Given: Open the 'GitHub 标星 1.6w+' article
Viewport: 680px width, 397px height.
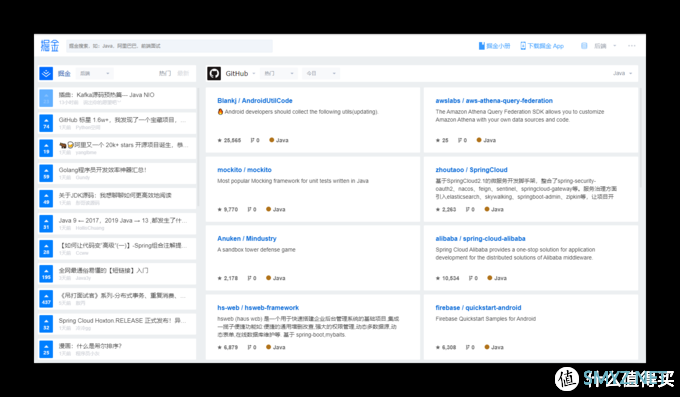Looking at the screenshot, I should 122,120.
